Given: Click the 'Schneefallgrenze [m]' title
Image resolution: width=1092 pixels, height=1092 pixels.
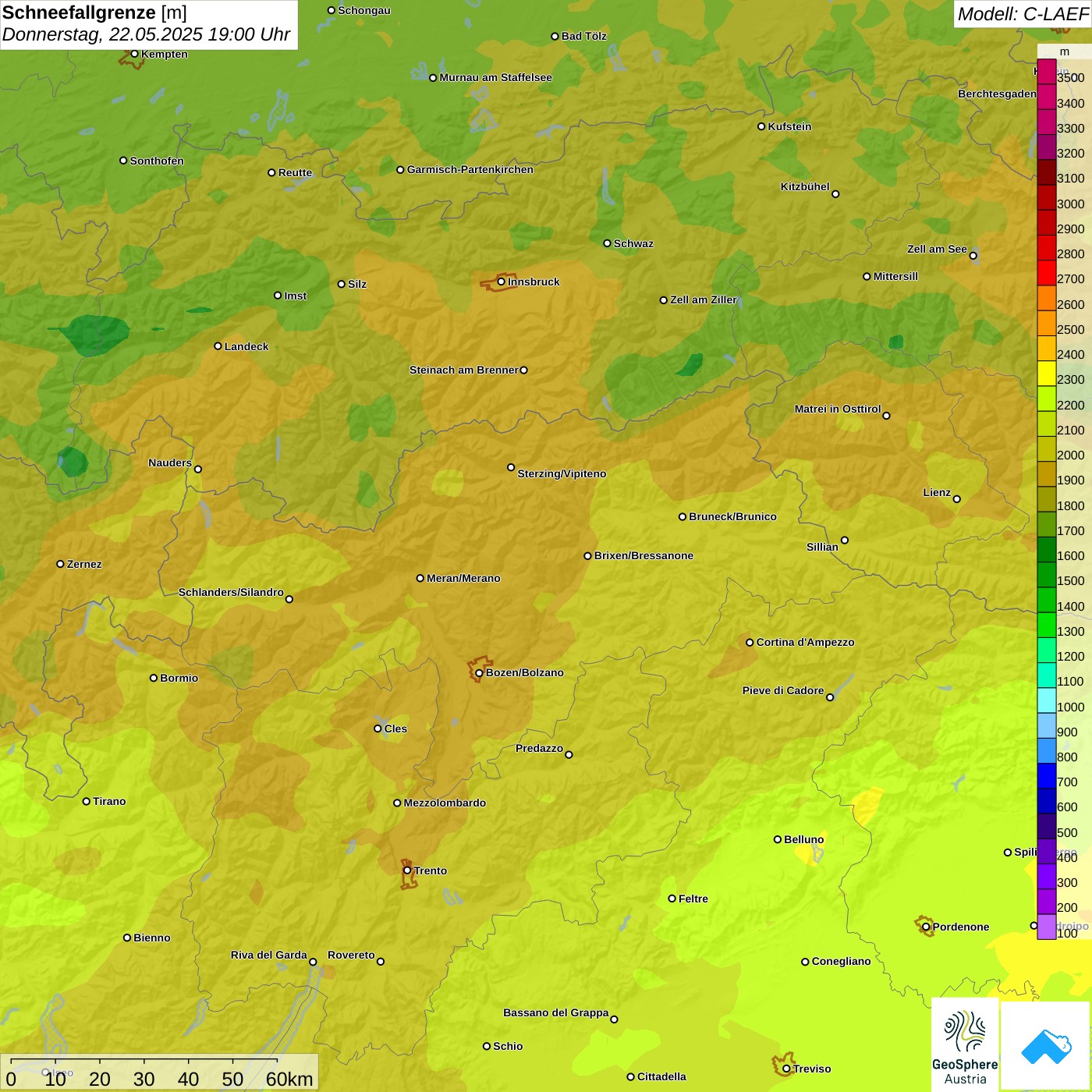Looking at the screenshot, I should click(x=94, y=12).
